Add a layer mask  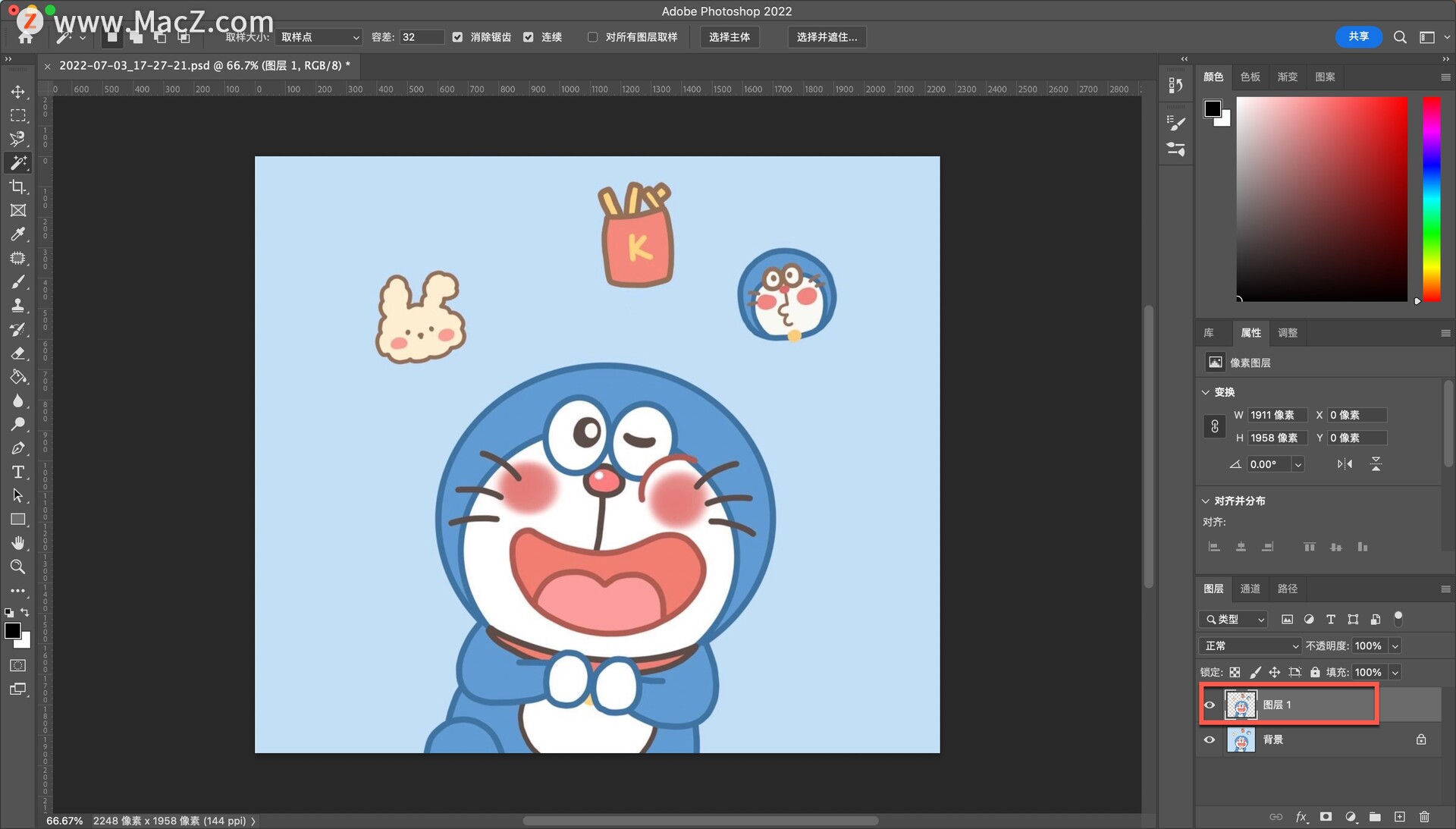1326,817
